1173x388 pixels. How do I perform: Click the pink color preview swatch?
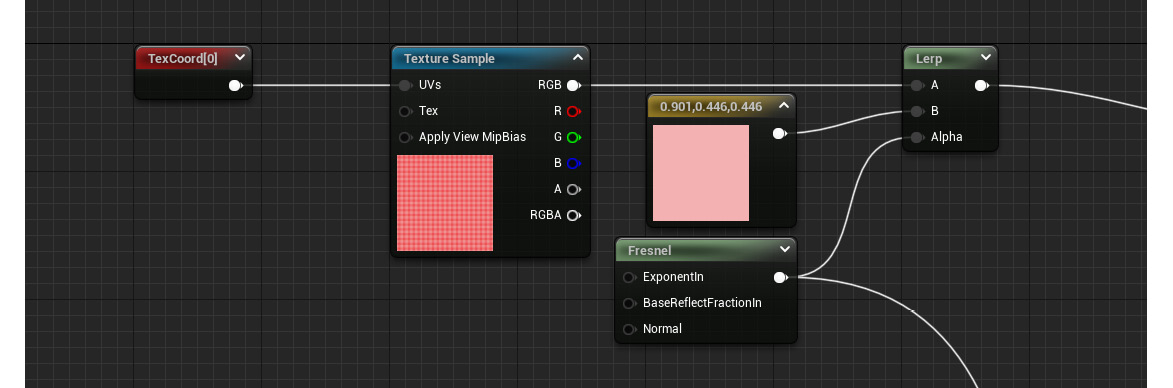tap(701, 173)
